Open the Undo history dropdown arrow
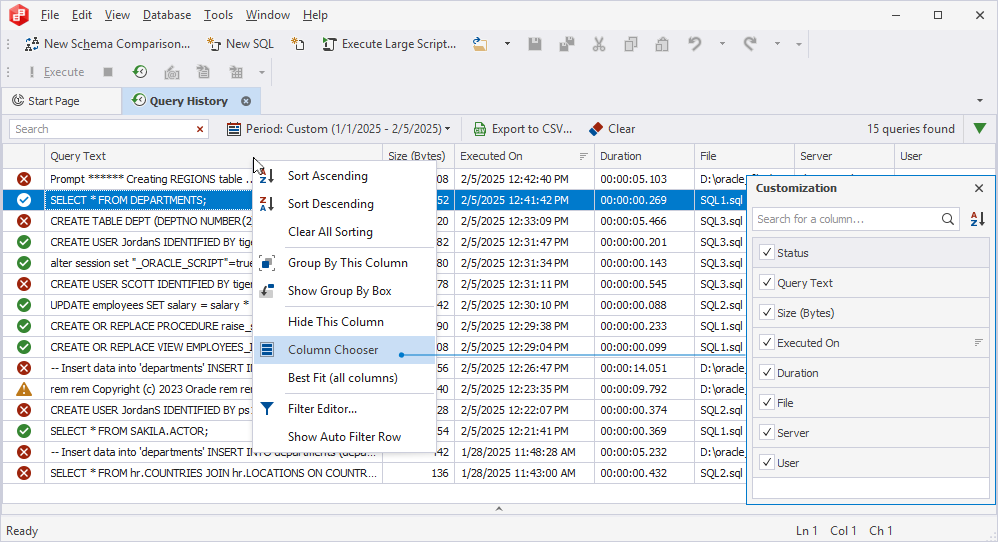998x542 pixels. (x=722, y=44)
